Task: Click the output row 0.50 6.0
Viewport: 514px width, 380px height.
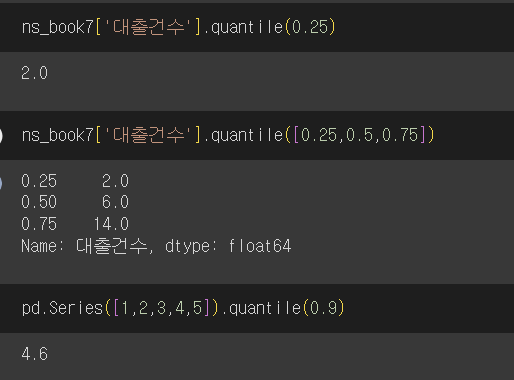Action: click(75, 202)
